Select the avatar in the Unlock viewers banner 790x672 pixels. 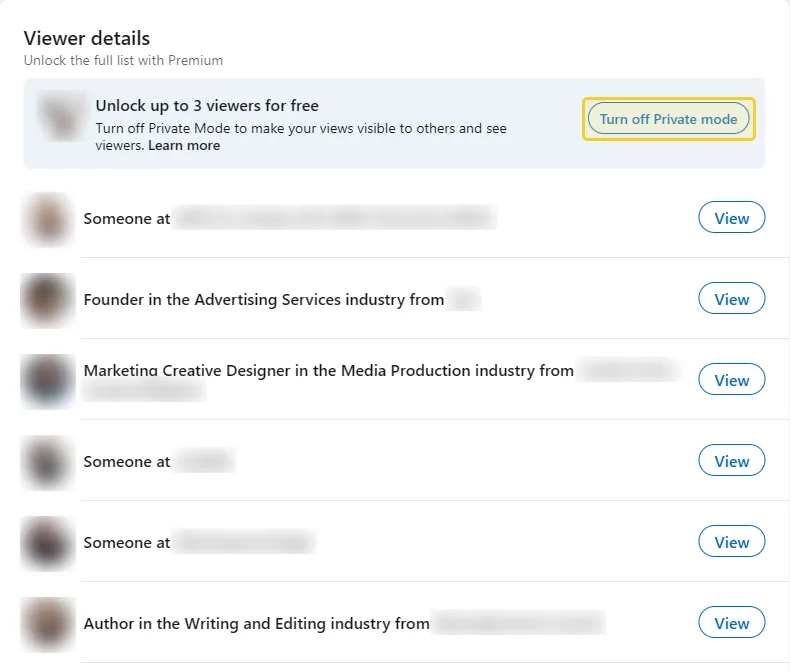tap(62, 116)
